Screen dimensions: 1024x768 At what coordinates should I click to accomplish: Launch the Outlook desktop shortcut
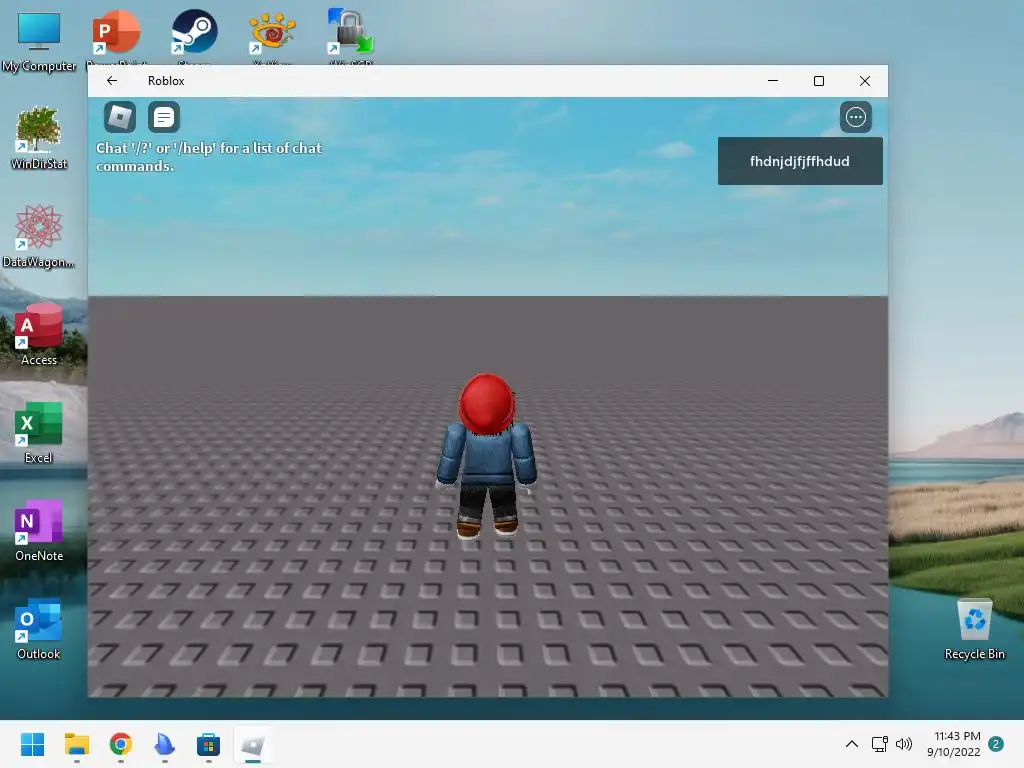[39, 628]
